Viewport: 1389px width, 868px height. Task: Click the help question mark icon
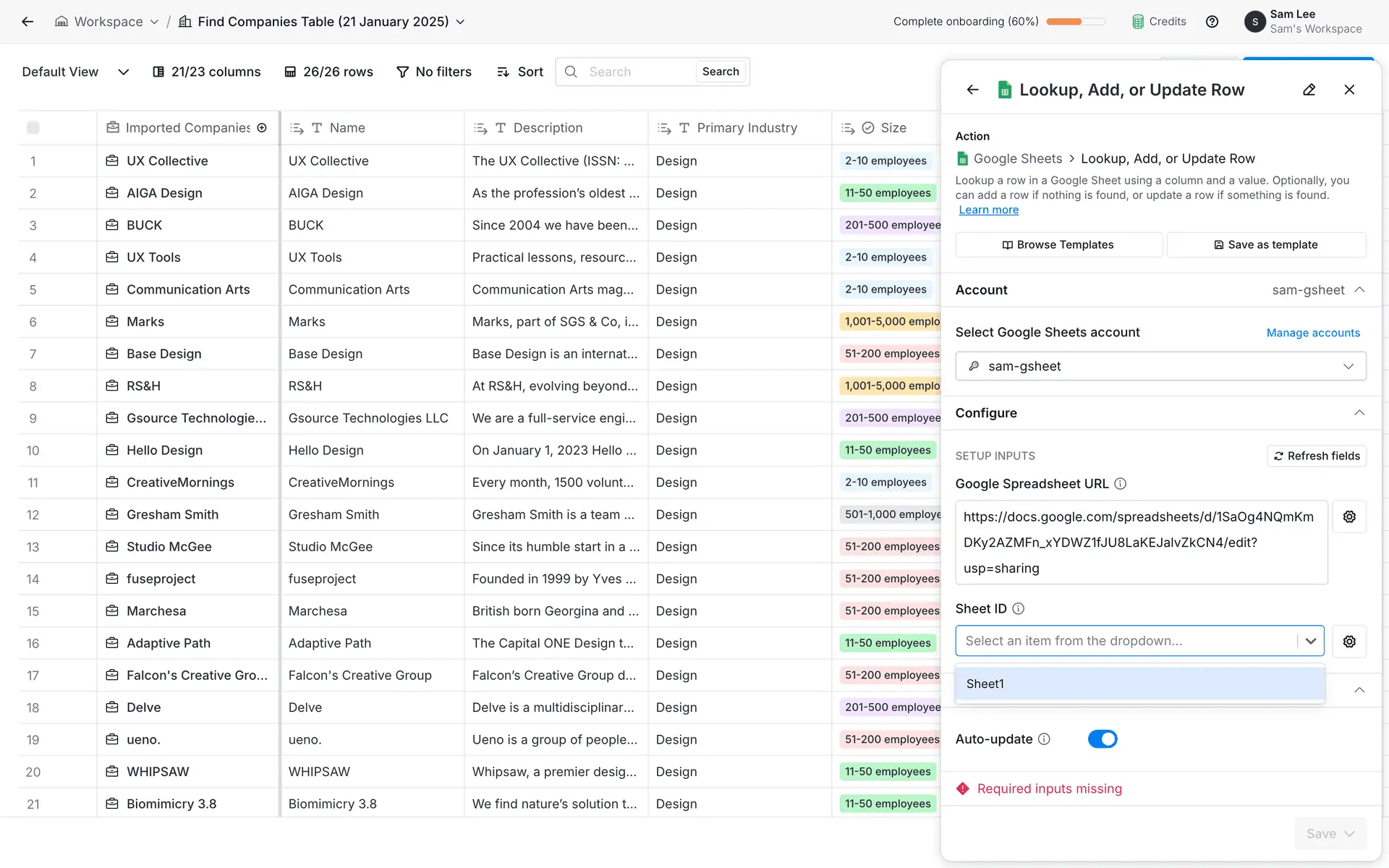point(1212,22)
